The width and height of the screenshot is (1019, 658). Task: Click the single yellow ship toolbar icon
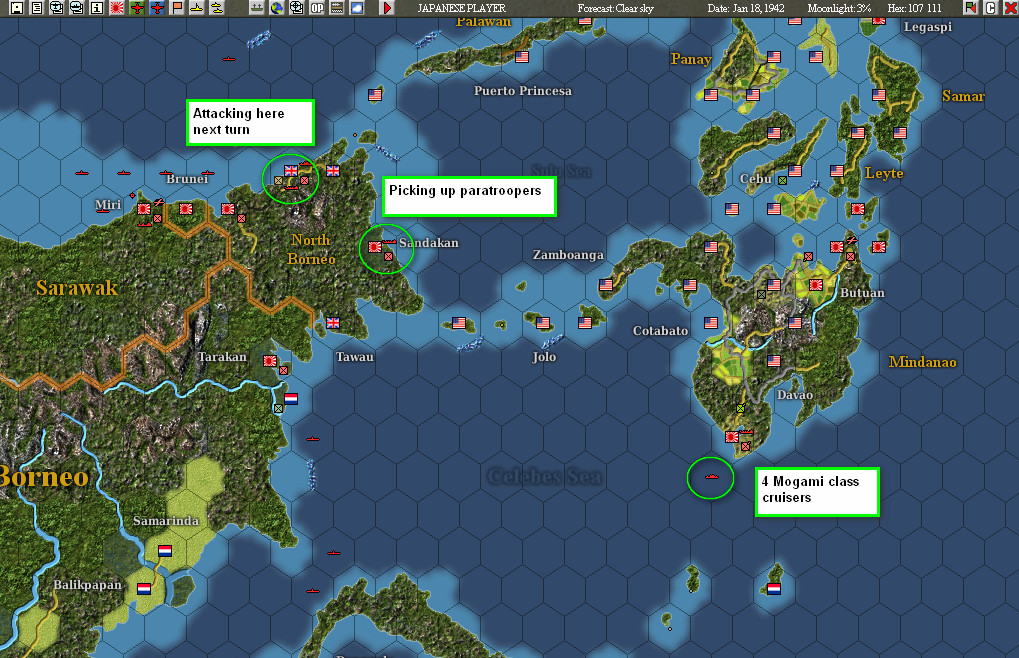tap(197, 8)
